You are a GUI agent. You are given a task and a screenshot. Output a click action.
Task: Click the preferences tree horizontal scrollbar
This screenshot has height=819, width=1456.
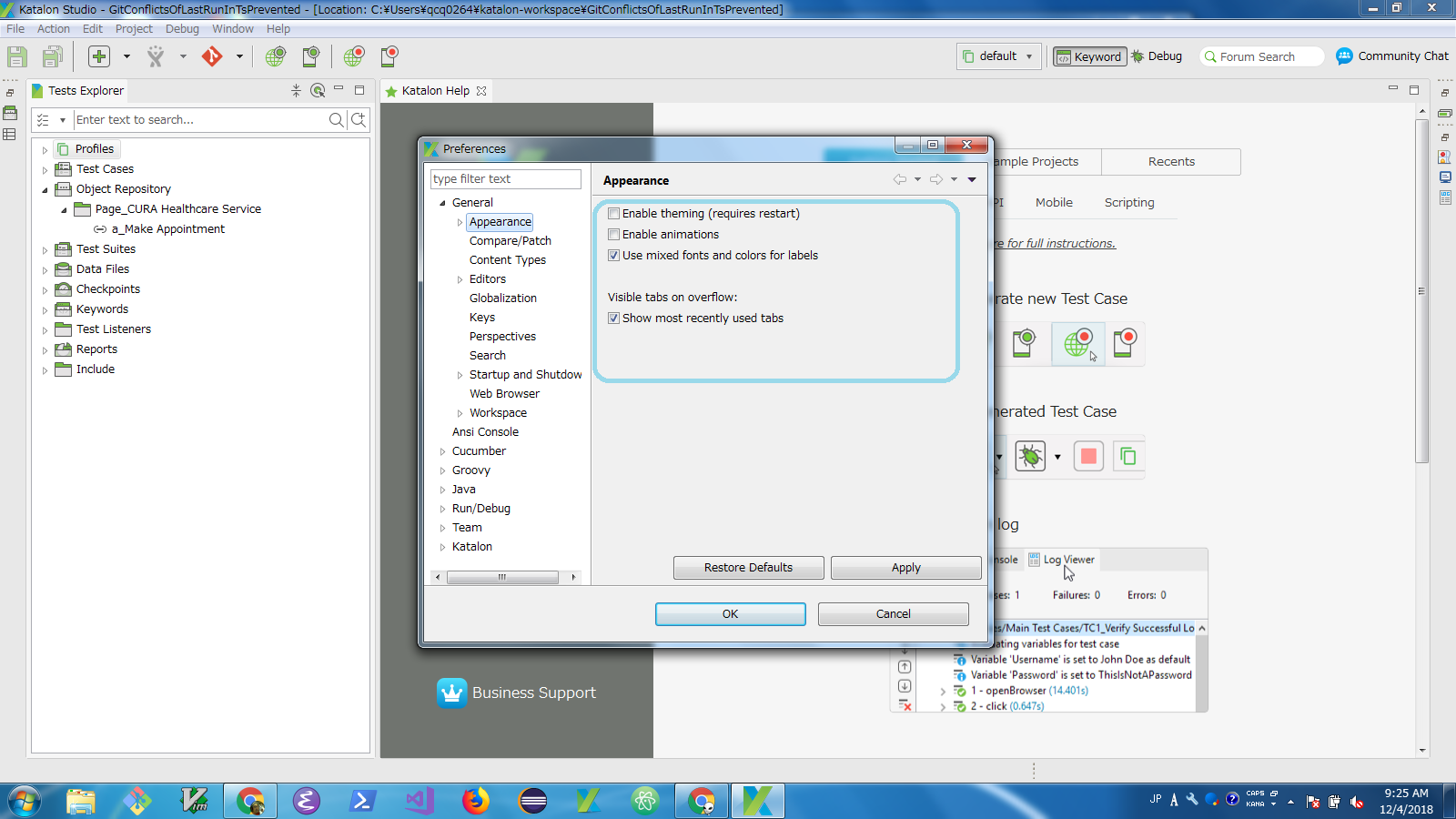502,577
